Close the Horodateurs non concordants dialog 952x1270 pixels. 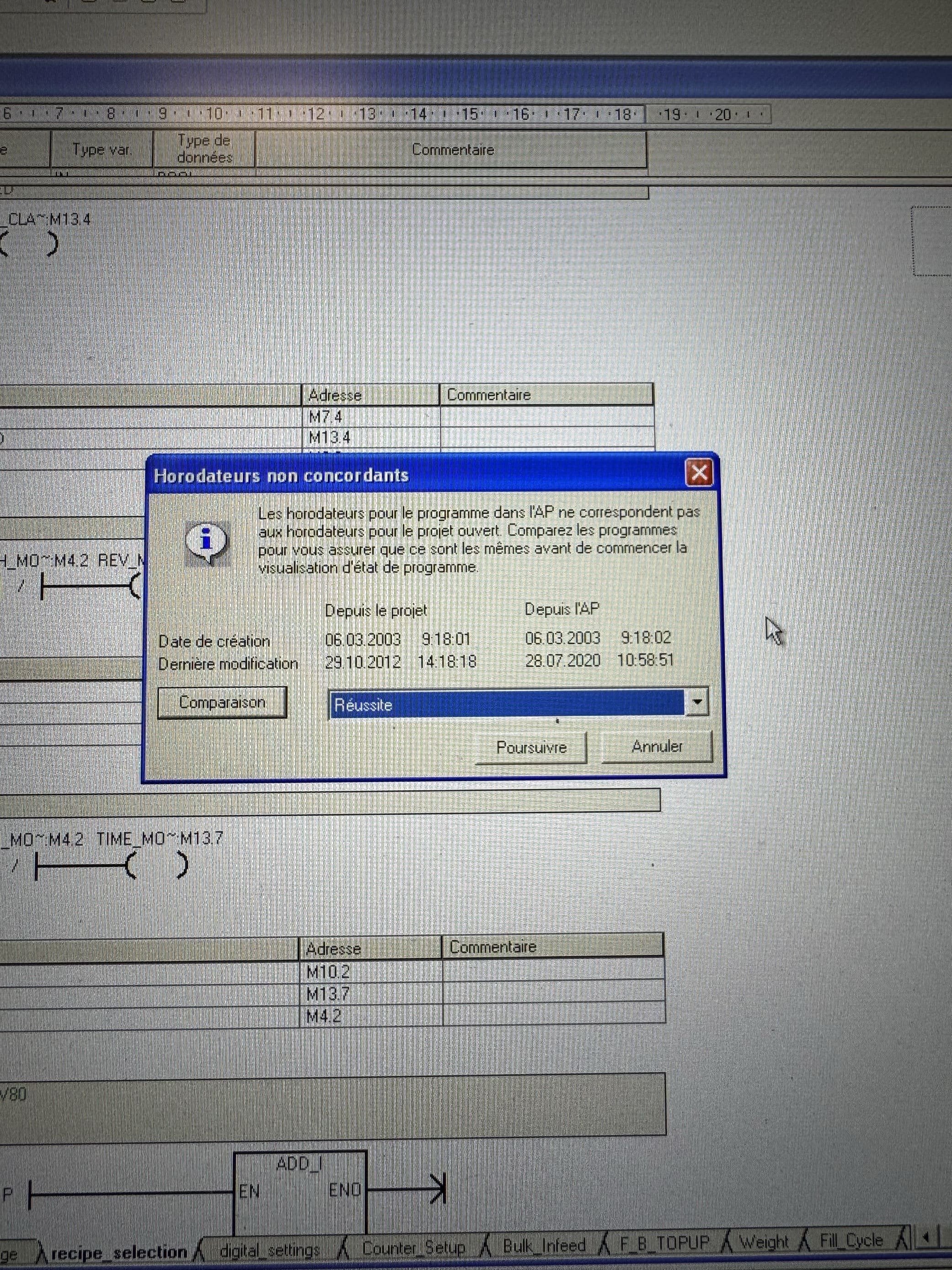click(x=699, y=474)
